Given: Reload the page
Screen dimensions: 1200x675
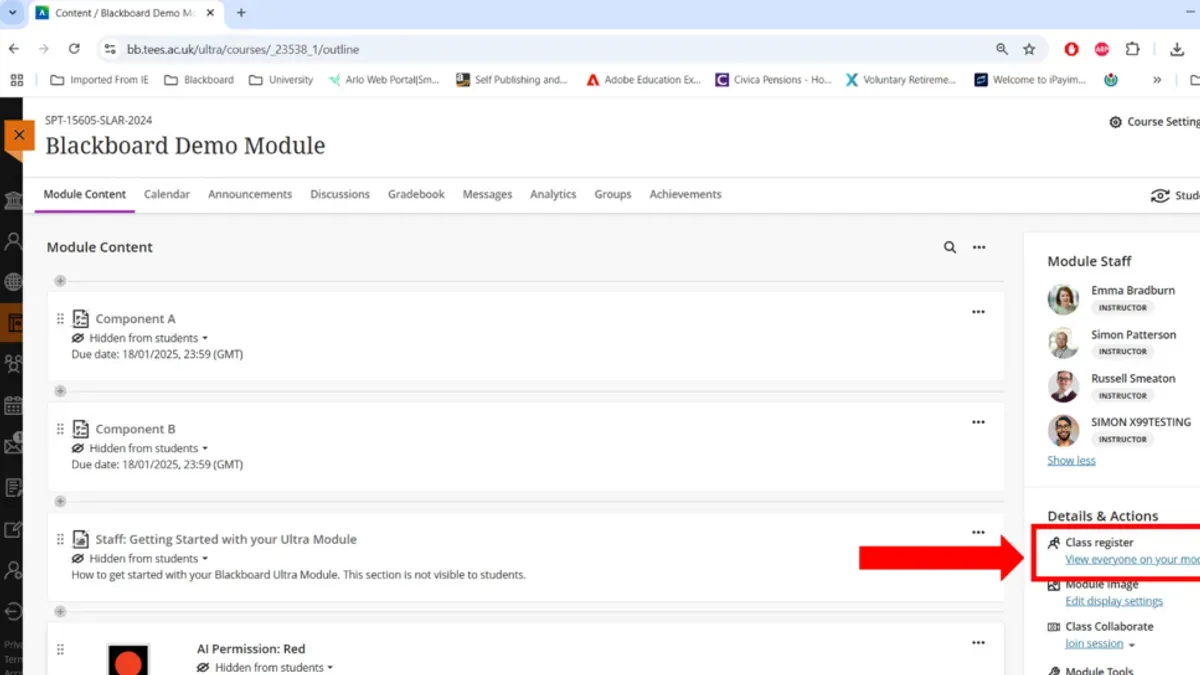Looking at the screenshot, I should (x=74, y=48).
